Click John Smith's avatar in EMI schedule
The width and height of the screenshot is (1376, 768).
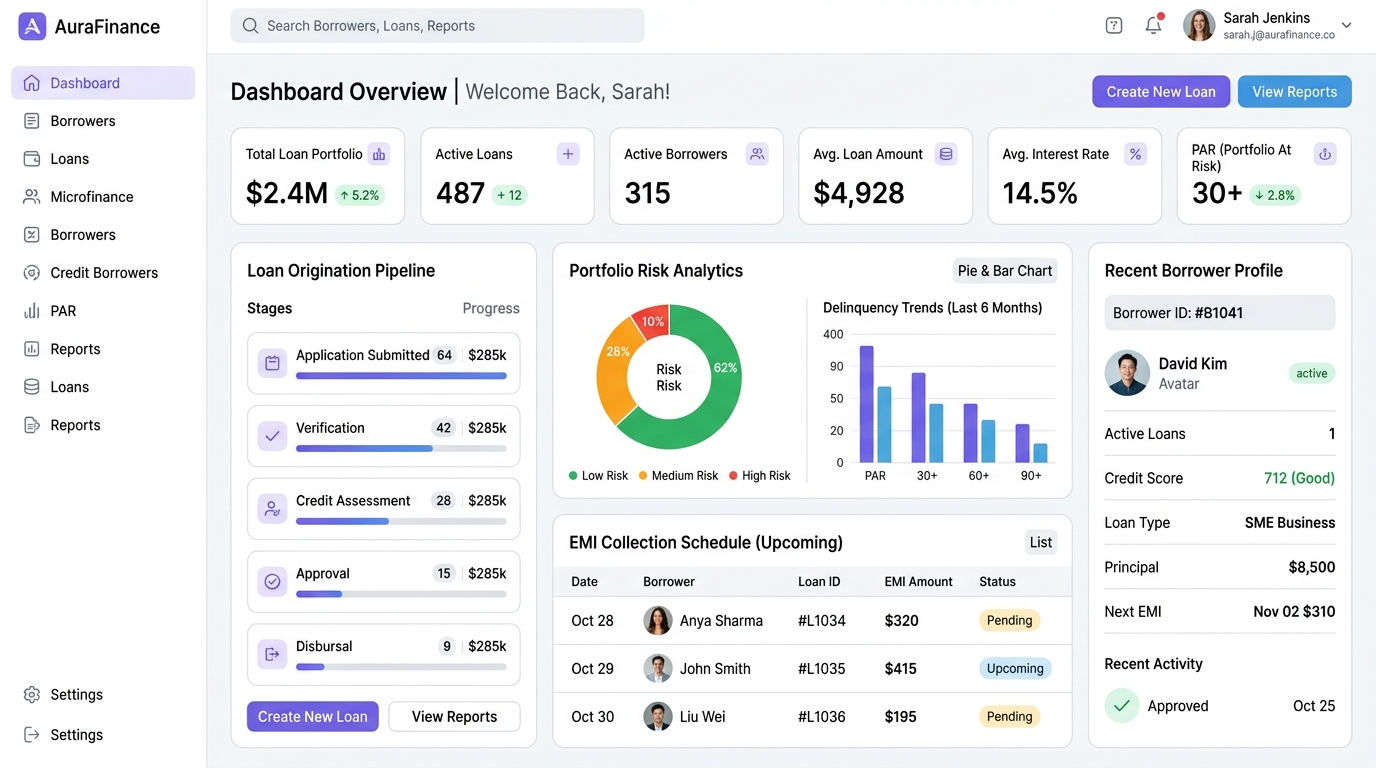[658, 668]
